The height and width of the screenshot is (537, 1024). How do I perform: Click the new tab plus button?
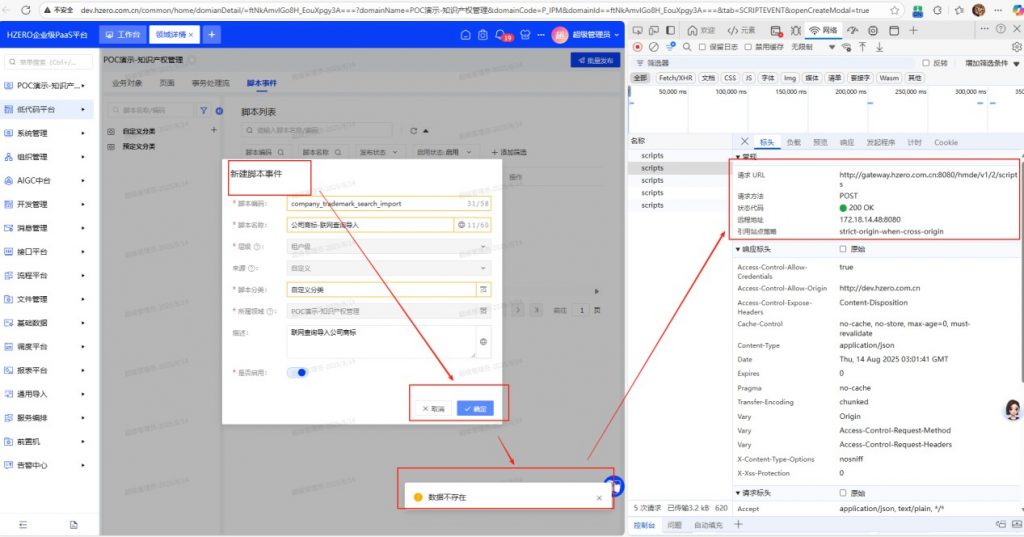coord(211,35)
